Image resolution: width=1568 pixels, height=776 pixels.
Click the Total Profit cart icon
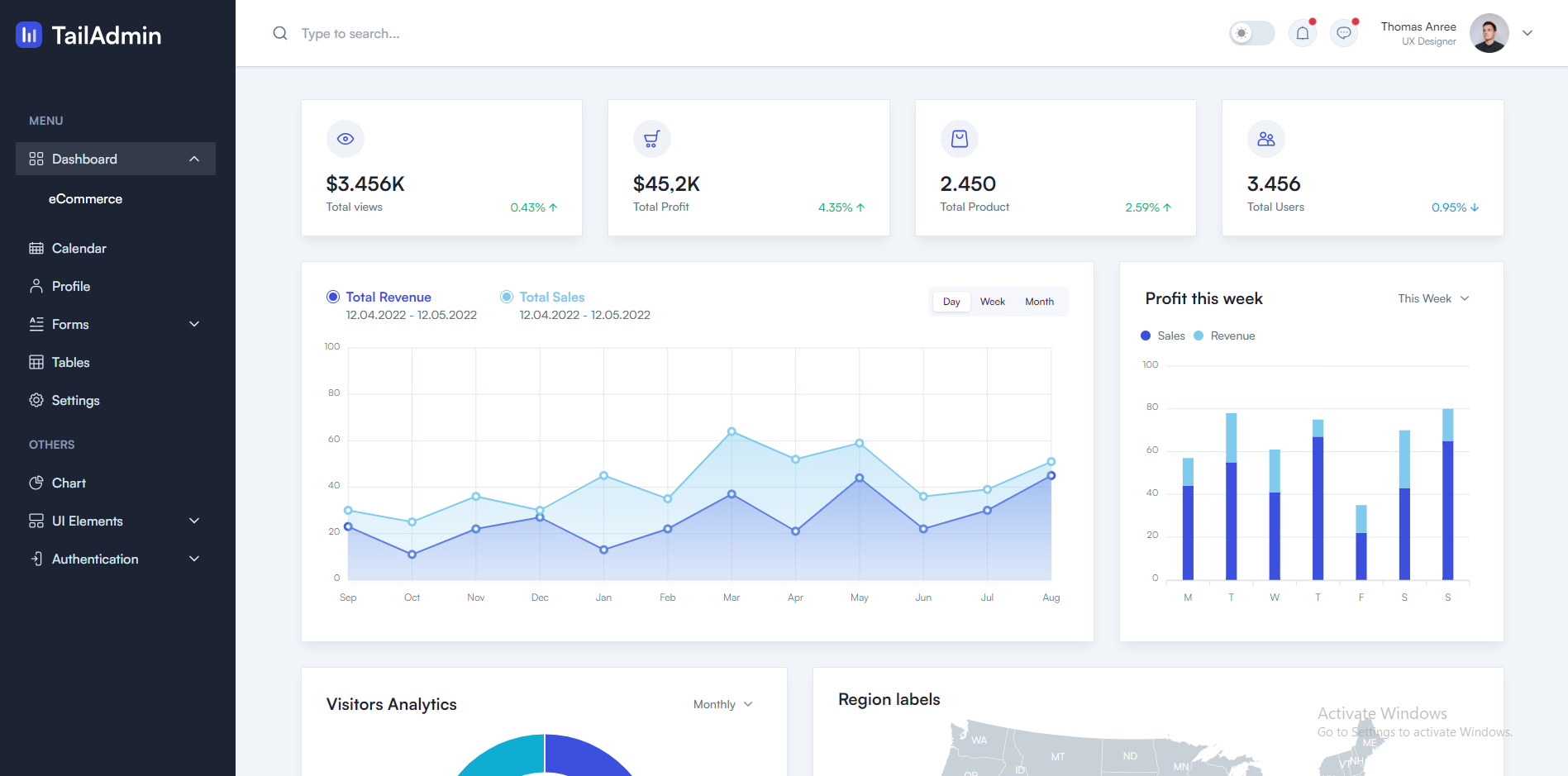coord(652,139)
